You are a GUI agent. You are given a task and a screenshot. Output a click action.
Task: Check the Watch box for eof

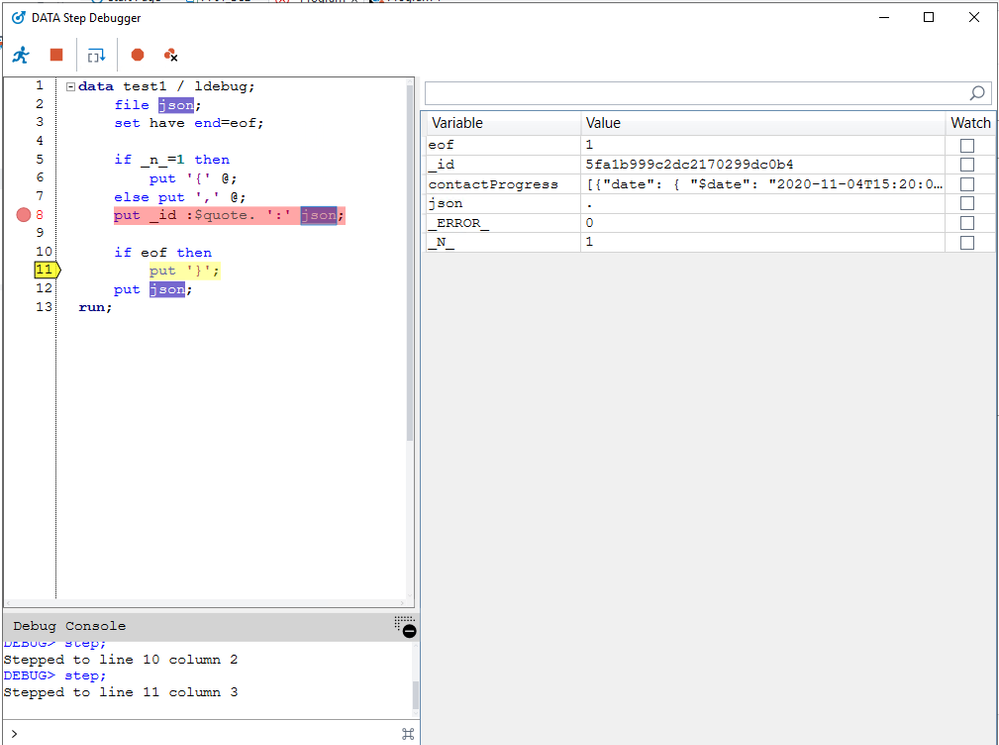(x=967, y=146)
